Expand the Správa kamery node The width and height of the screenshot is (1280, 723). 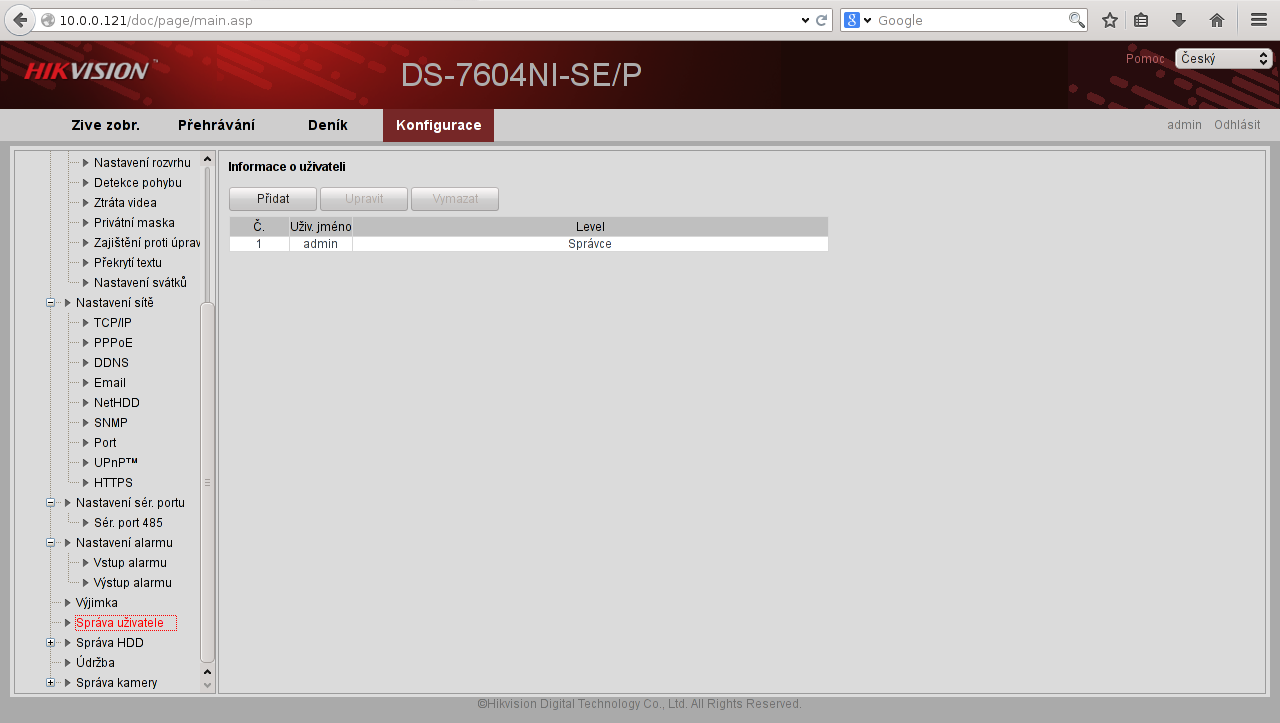click(50, 683)
